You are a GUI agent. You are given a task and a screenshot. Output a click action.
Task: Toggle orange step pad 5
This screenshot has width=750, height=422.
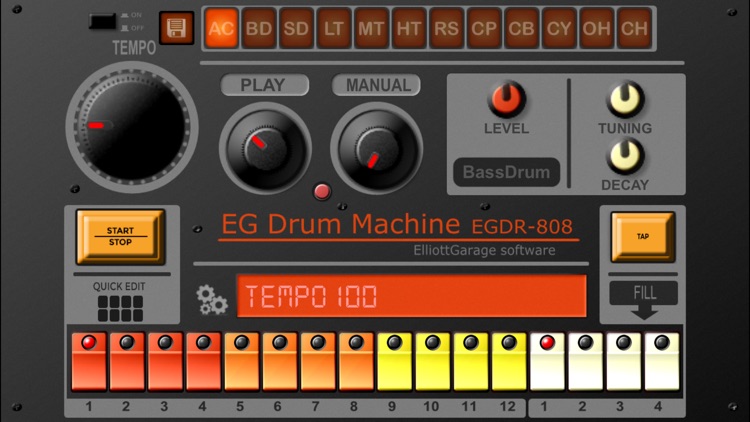coord(242,362)
